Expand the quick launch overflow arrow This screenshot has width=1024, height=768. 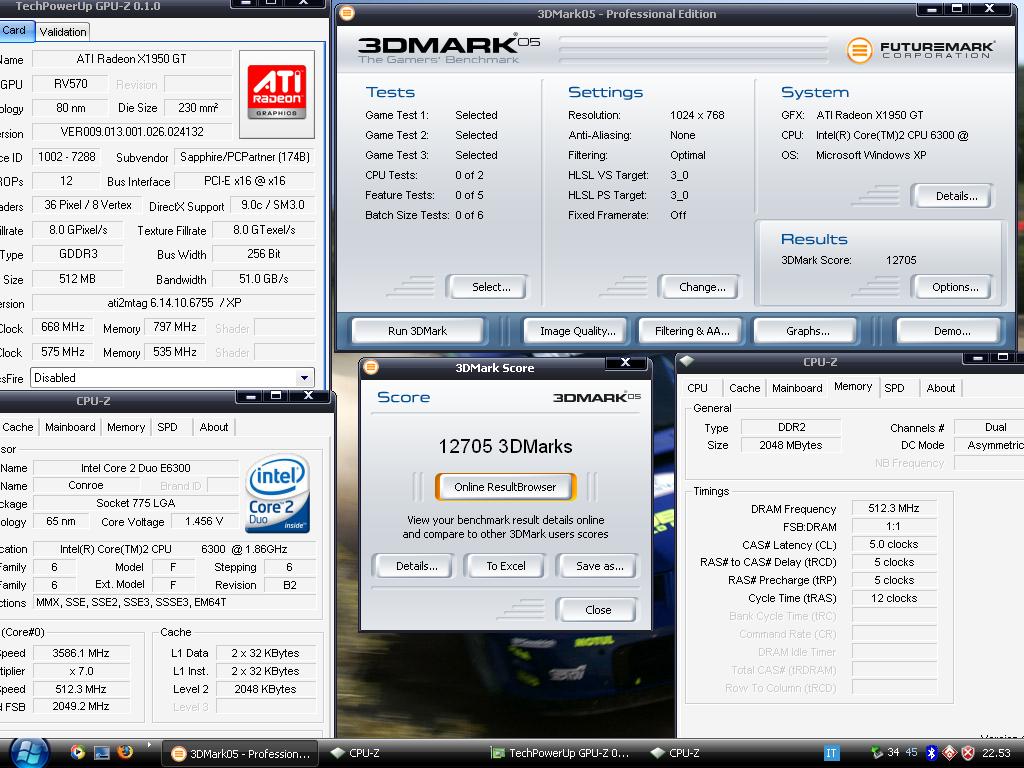coord(150,744)
